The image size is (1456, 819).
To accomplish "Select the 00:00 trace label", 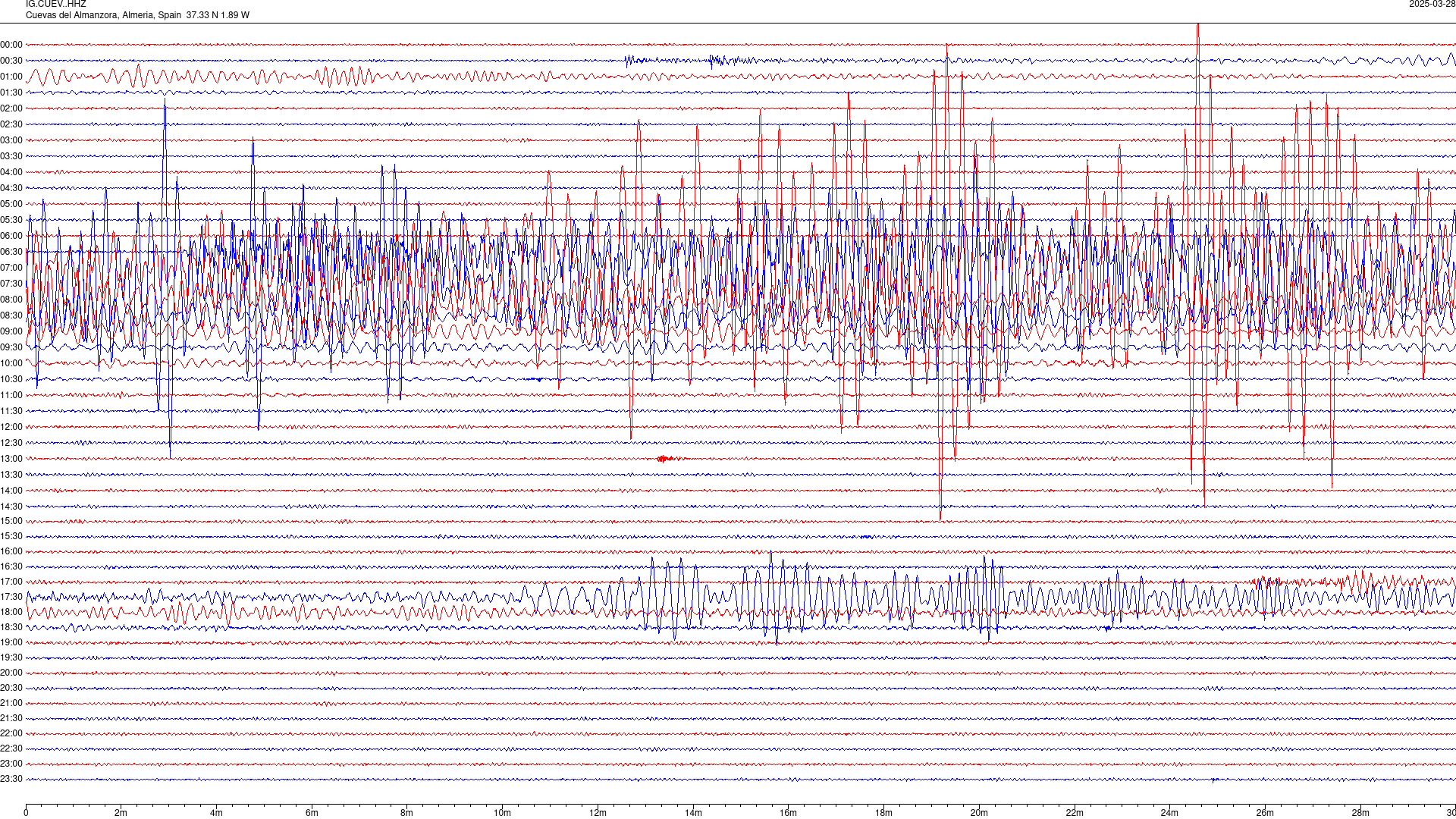I will pyautogui.click(x=11, y=45).
